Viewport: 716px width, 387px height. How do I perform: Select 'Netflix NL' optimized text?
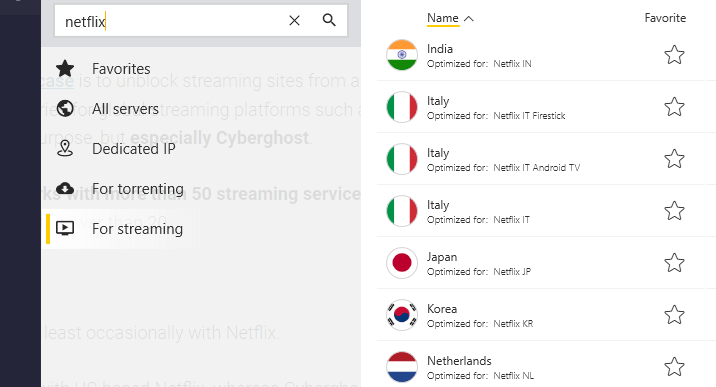click(x=513, y=376)
